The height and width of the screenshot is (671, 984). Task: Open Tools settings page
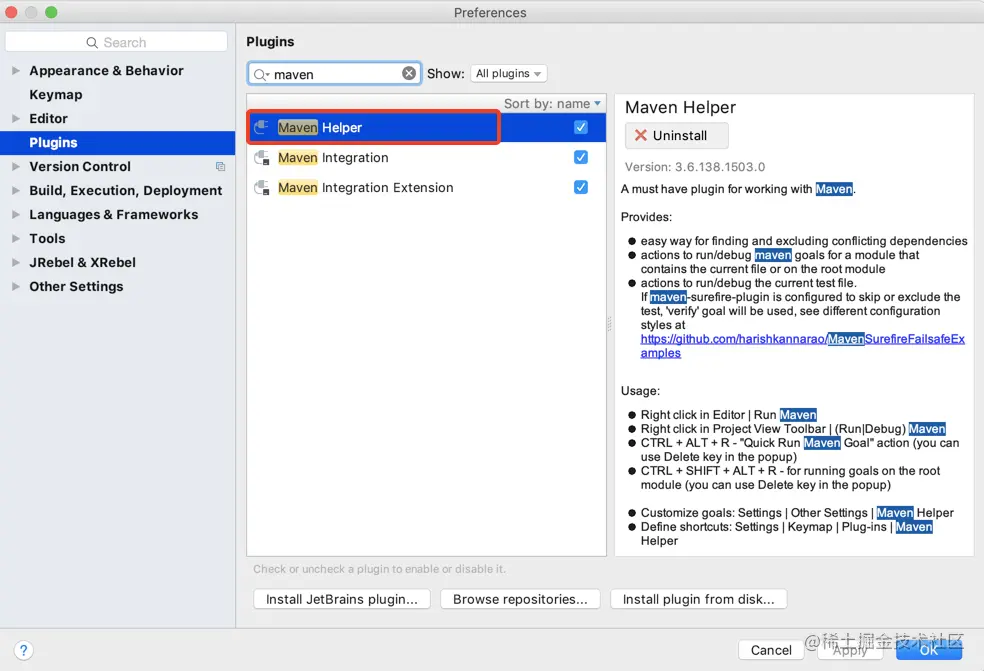(47, 239)
